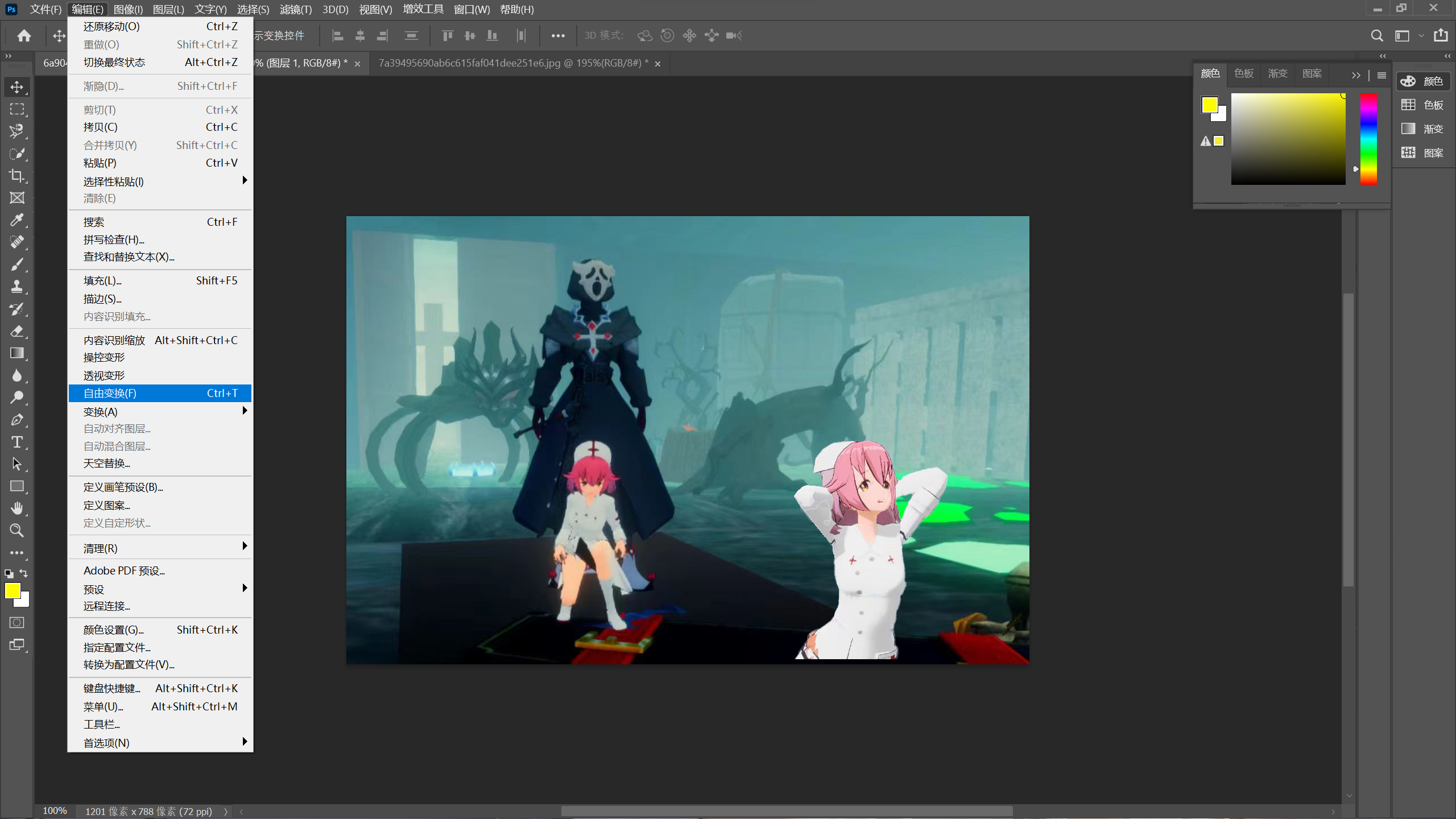The width and height of the screenshot is (1456, 819).
Task: Select the Eraser tool
Action: [16, 331]
